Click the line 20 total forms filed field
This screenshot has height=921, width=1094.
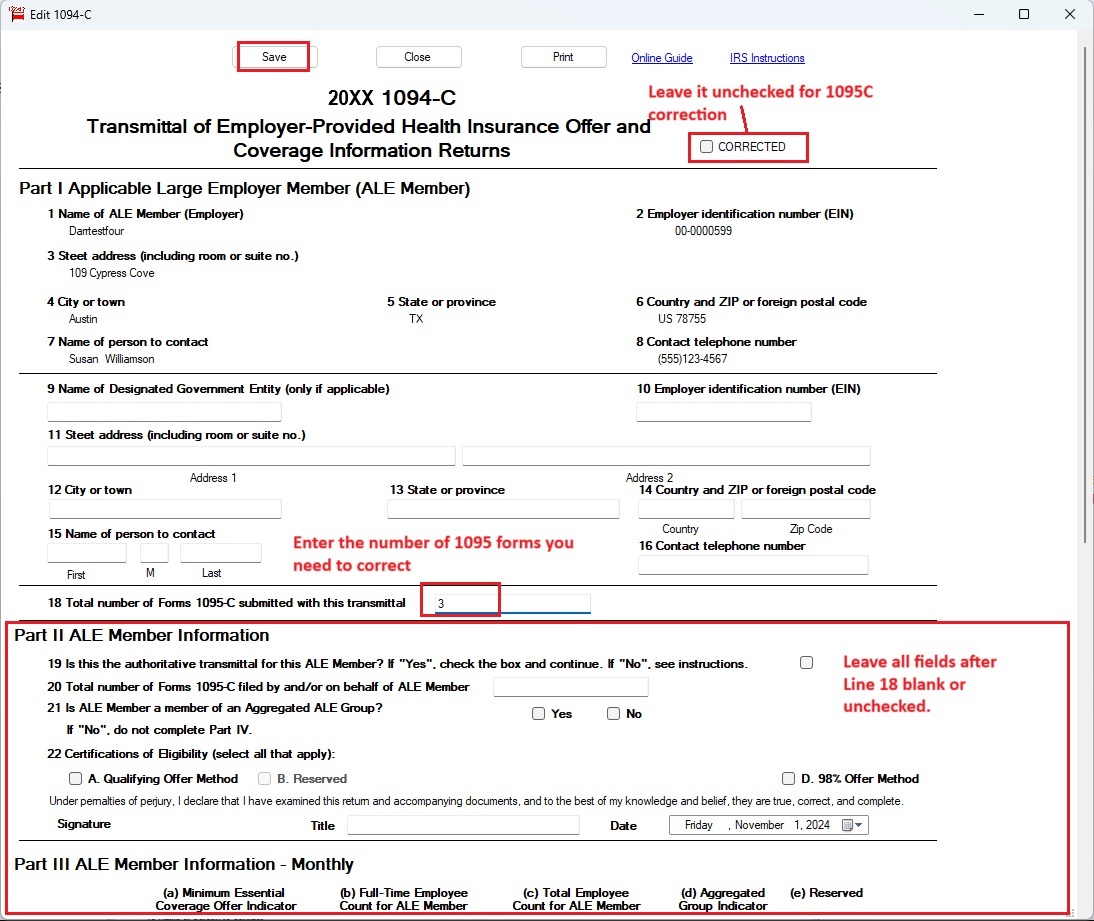pos(570,687)
